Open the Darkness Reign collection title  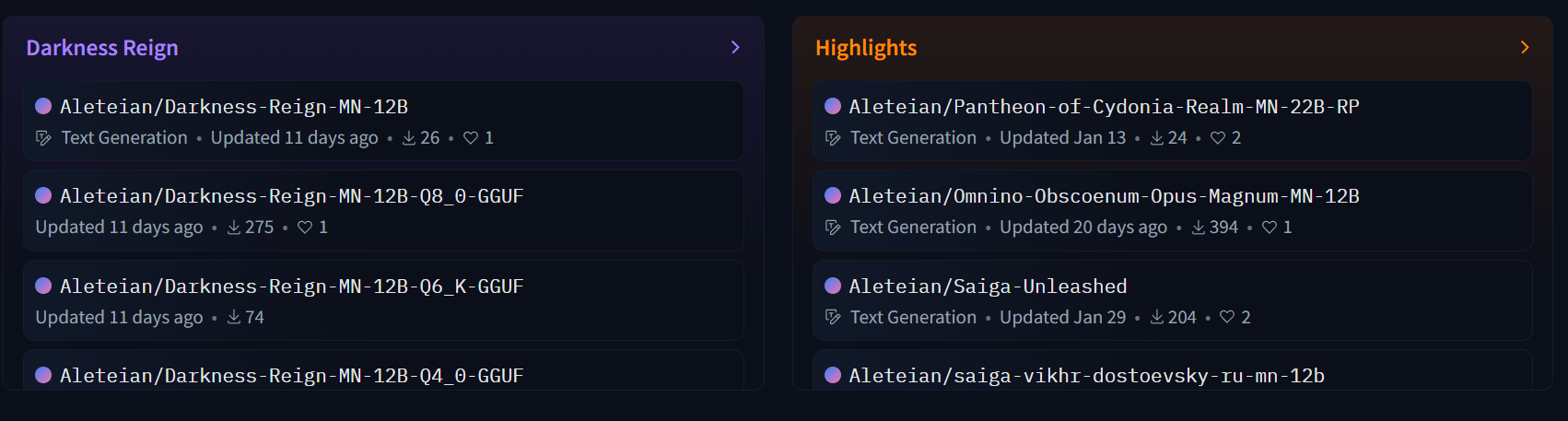tap(102, 48)
